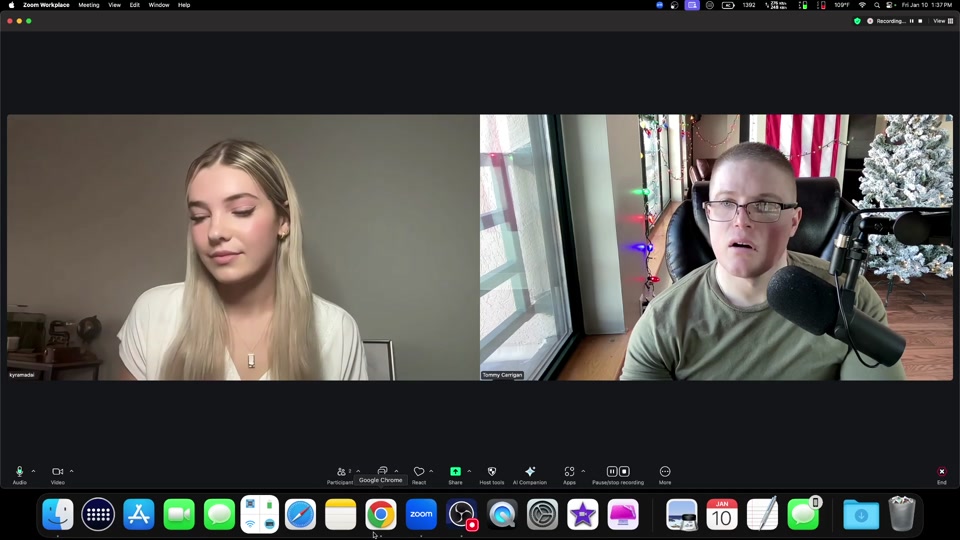
Task: Toggle the camera with the Video button
Action: 57,472
